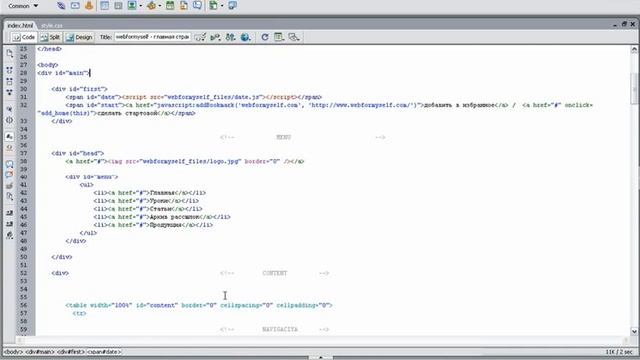Switch to Design view

coord(80,37)
